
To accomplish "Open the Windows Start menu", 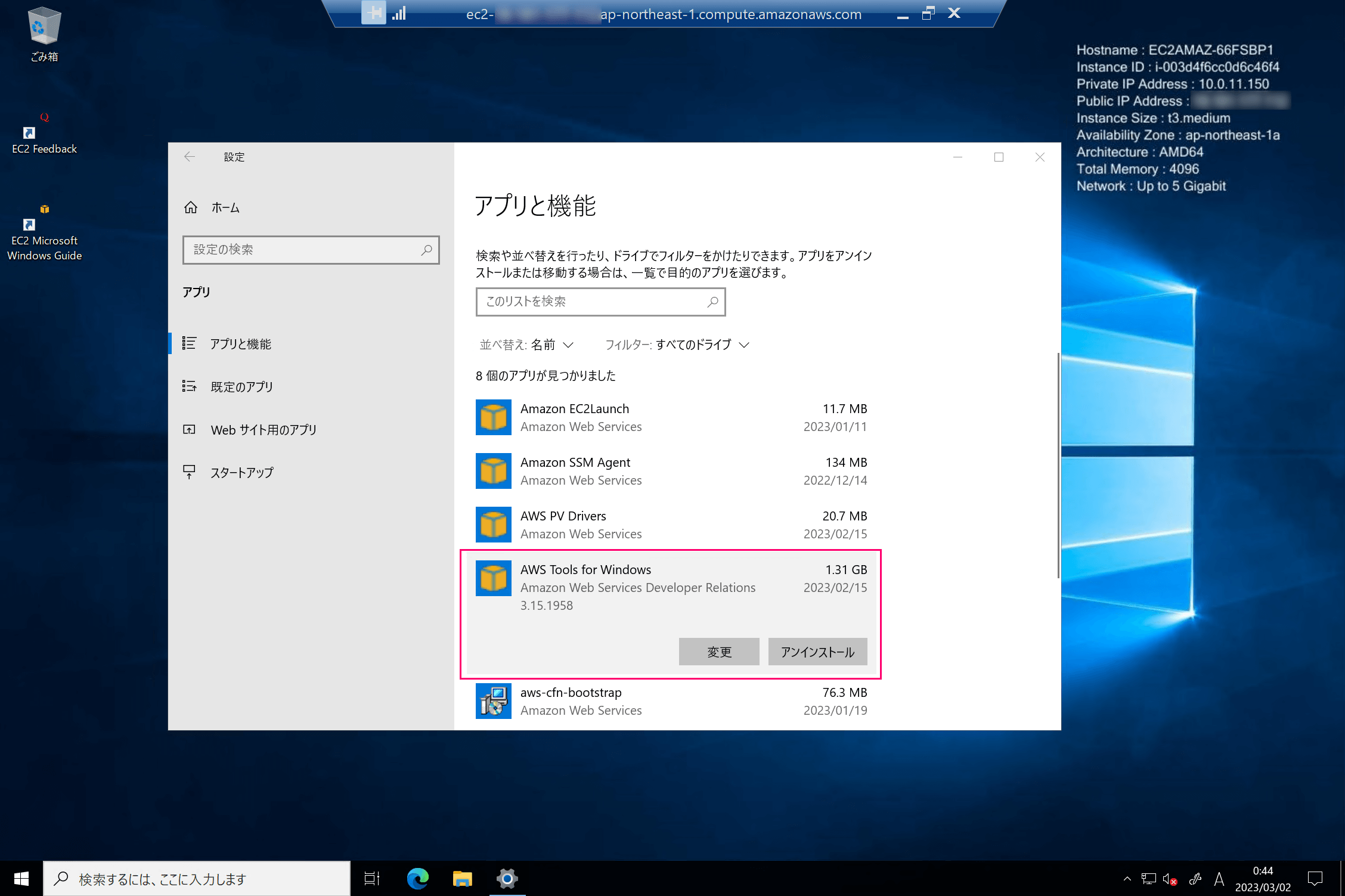I will (21, 879).
